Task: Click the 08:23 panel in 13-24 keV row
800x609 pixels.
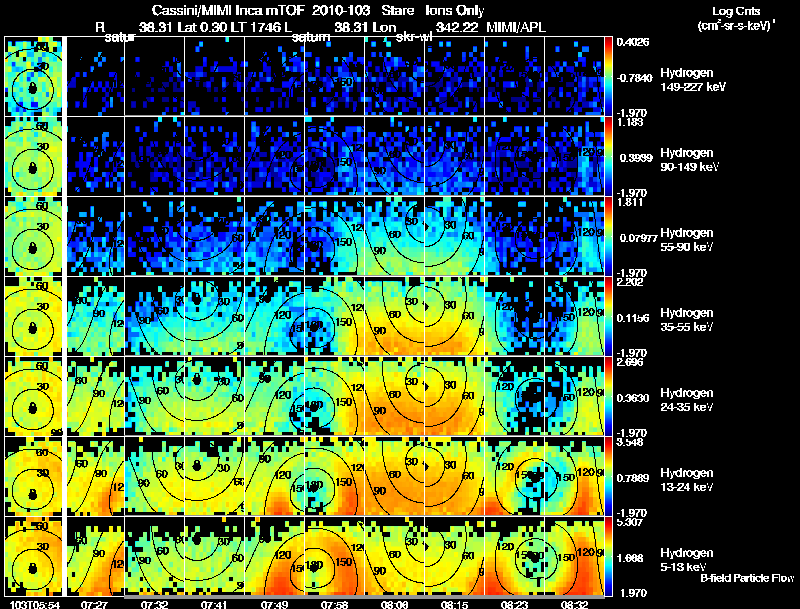Action: coord(514,476)
